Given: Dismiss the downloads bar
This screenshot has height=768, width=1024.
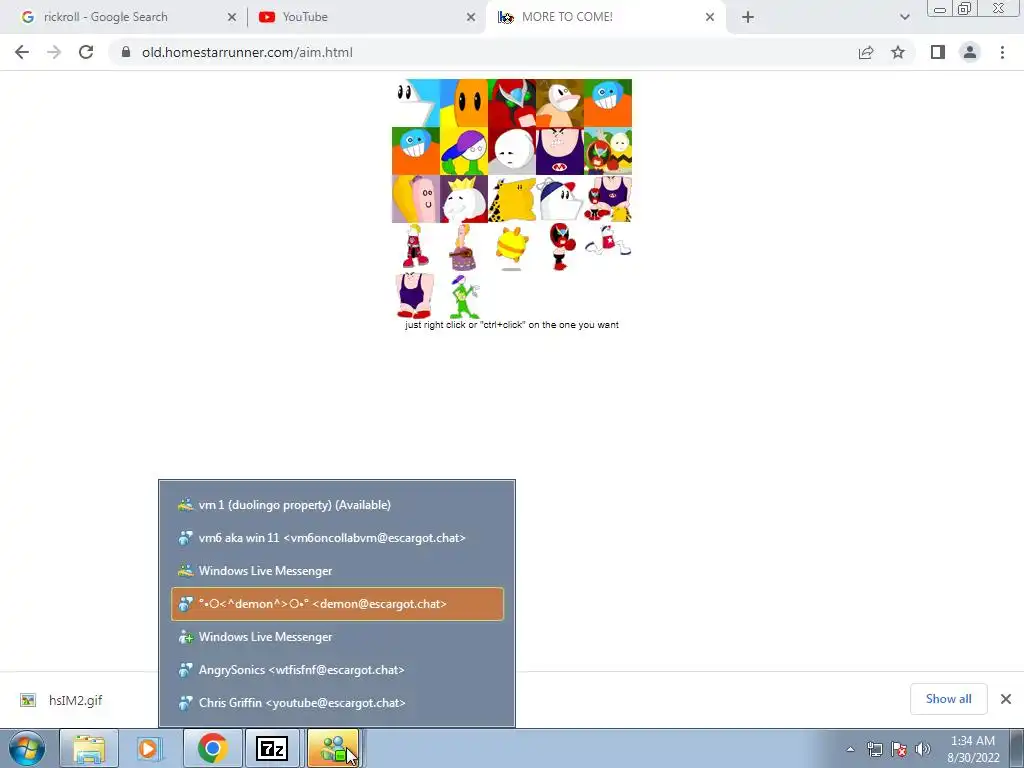Looking at the screenshot, I should (x=1006, y=699).
